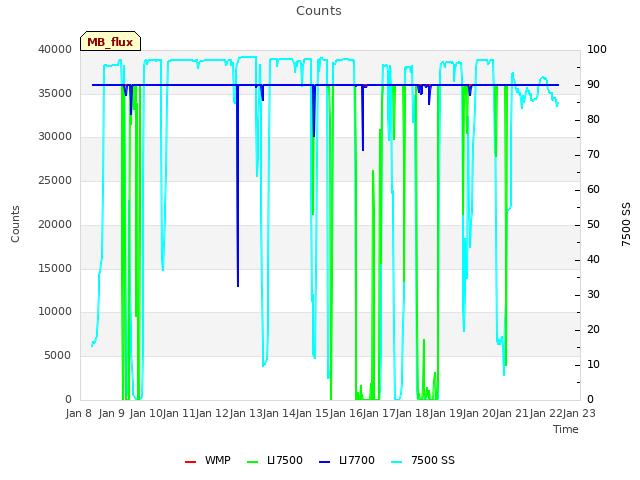The image size is (640, 480).
Task: Click the Jan 9 x-axis tick label
Action: pos(111,413)
